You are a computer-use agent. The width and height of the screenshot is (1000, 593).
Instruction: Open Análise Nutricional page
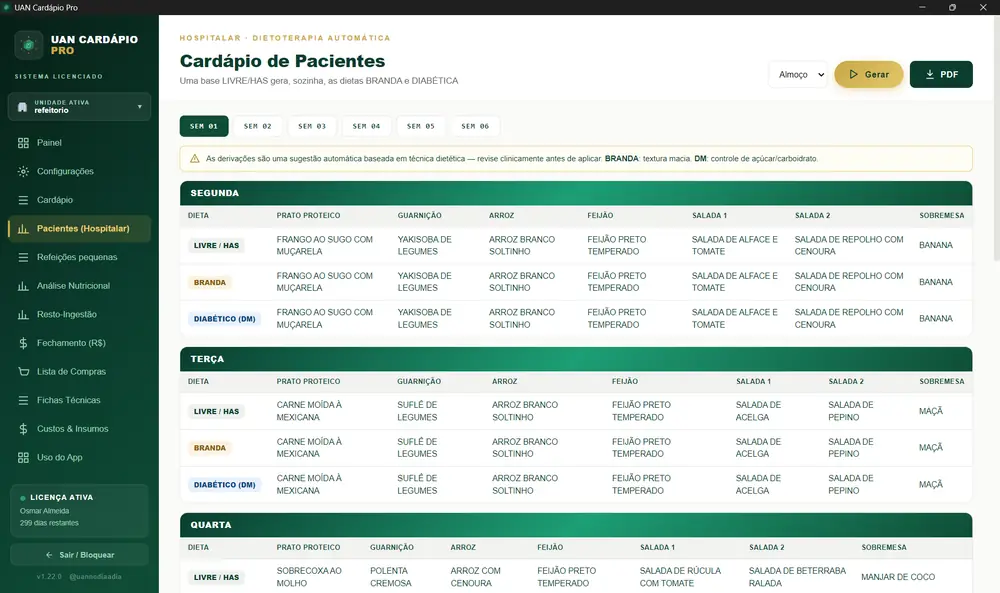coord(80,286)
